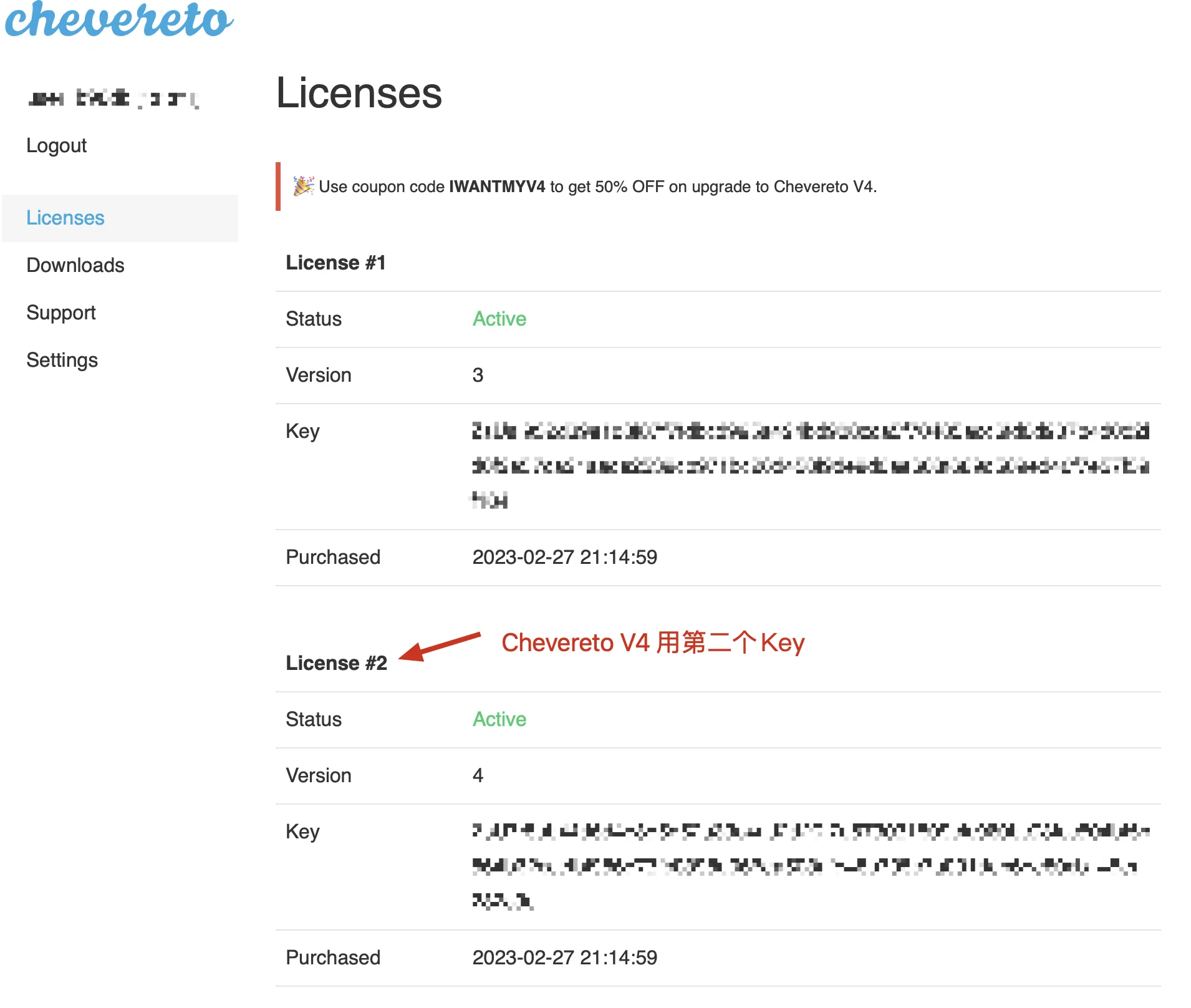Click Logout to sign out
The height and width of the screenshot is (1008, 1191).
pyautogui.click(x=56, y=145)
